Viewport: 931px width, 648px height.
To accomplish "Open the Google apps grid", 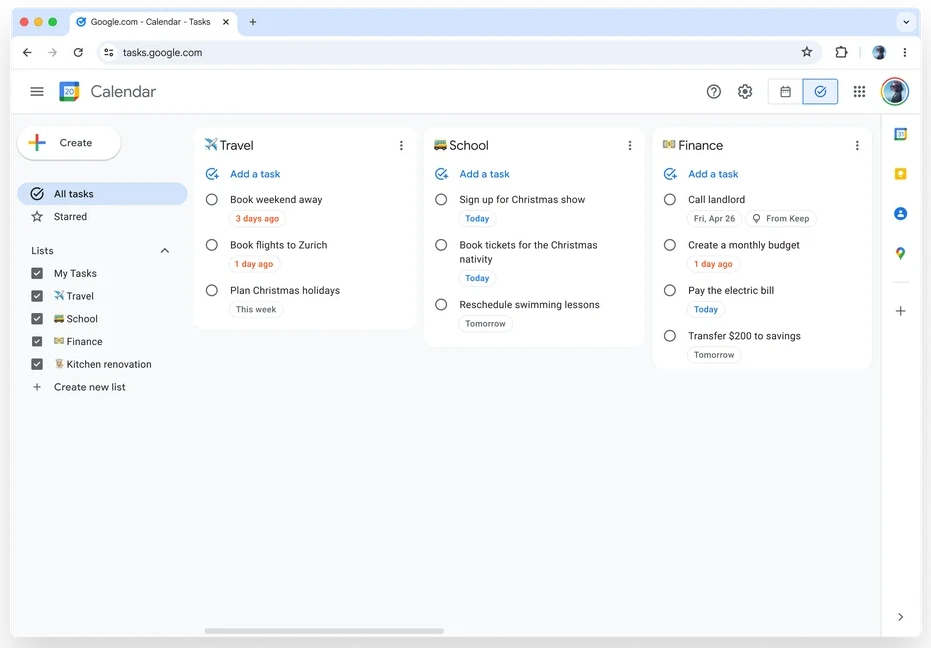I will click(x=859, y=91).
